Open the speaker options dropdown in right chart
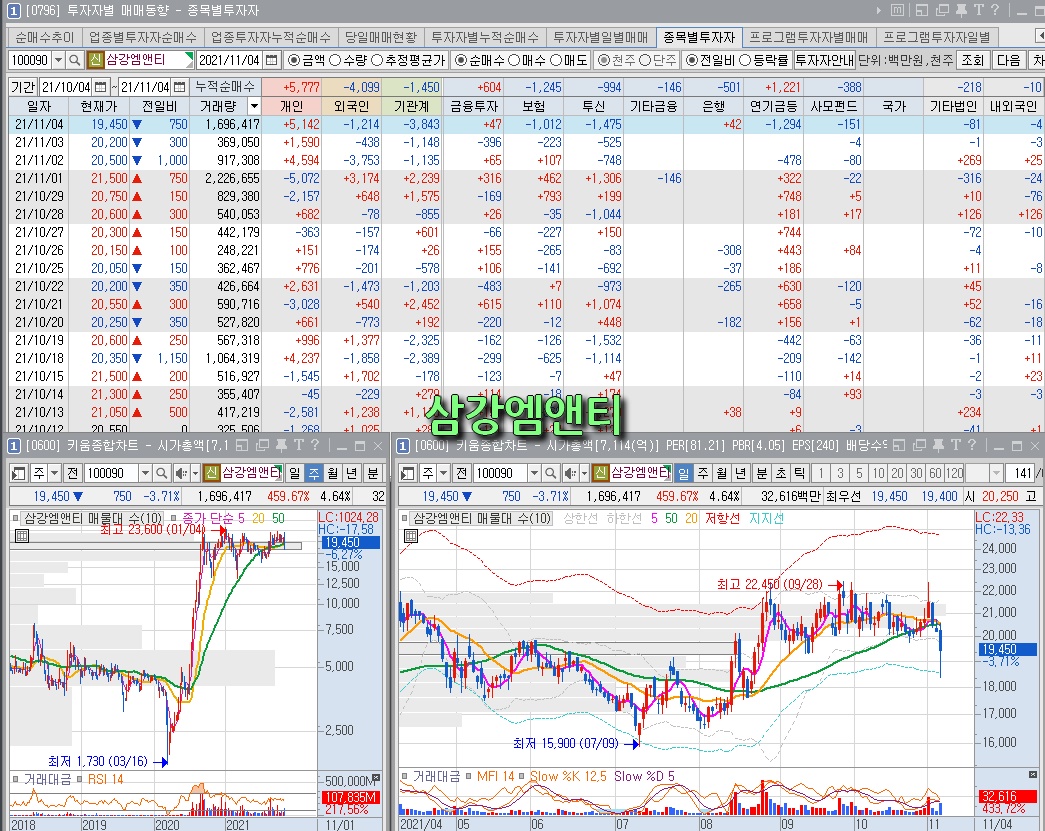The width and height of the screenshot is (1045, 831). (x=584, y=473)
